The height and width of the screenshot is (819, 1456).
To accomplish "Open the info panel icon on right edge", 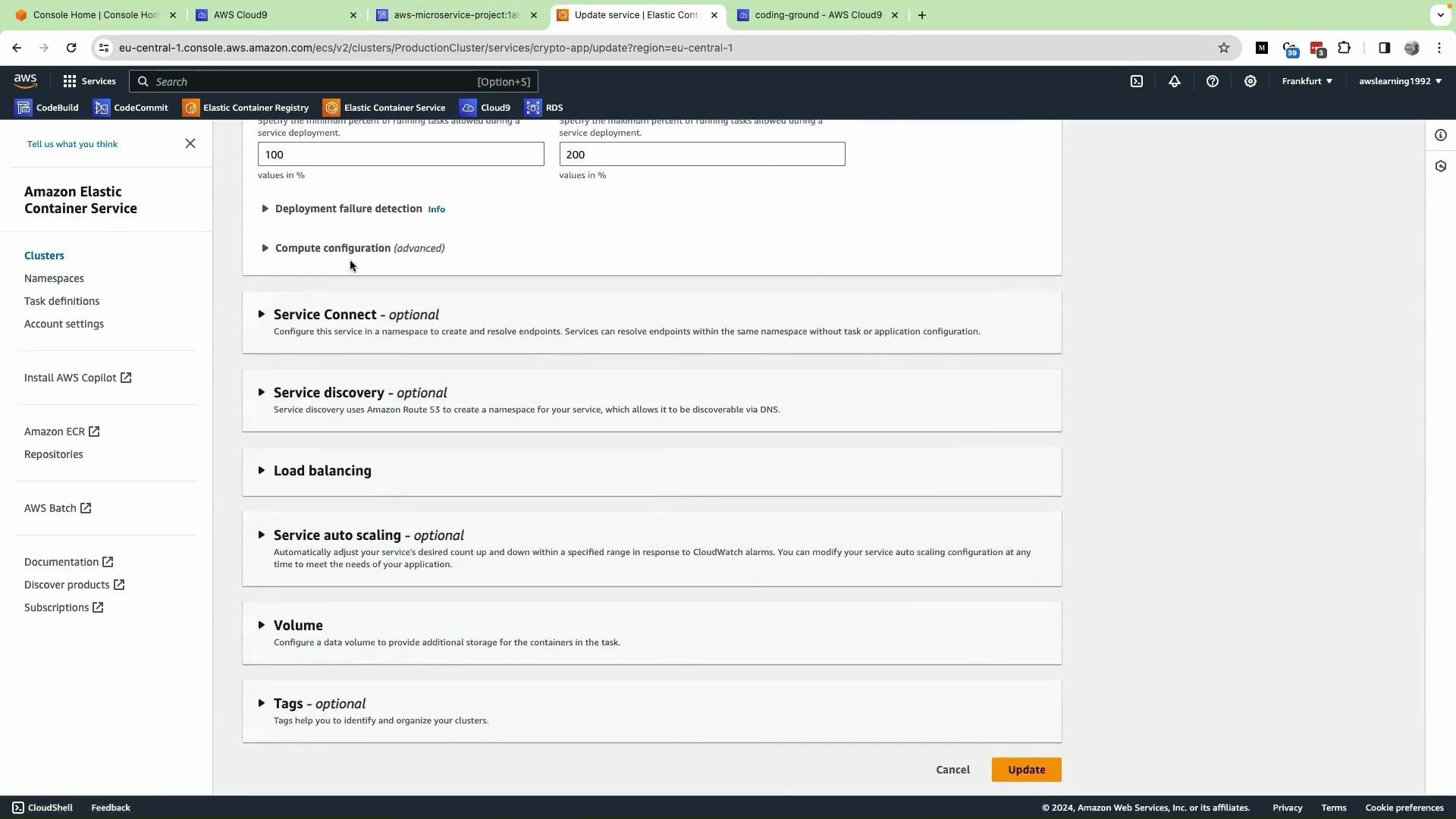I will click(x=1441, y=135).
